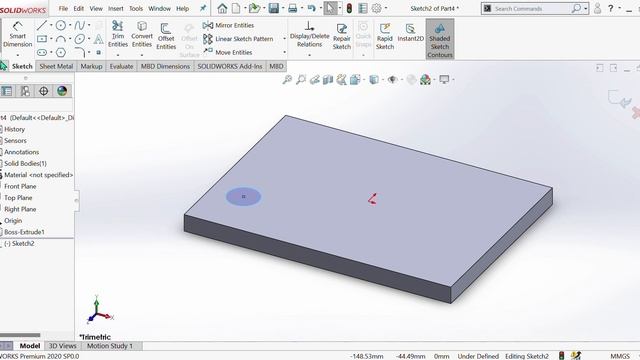640x360 pixels.
Task: Select the sketch Text tool
Action: pyautogui.click(x=98, y=39)
